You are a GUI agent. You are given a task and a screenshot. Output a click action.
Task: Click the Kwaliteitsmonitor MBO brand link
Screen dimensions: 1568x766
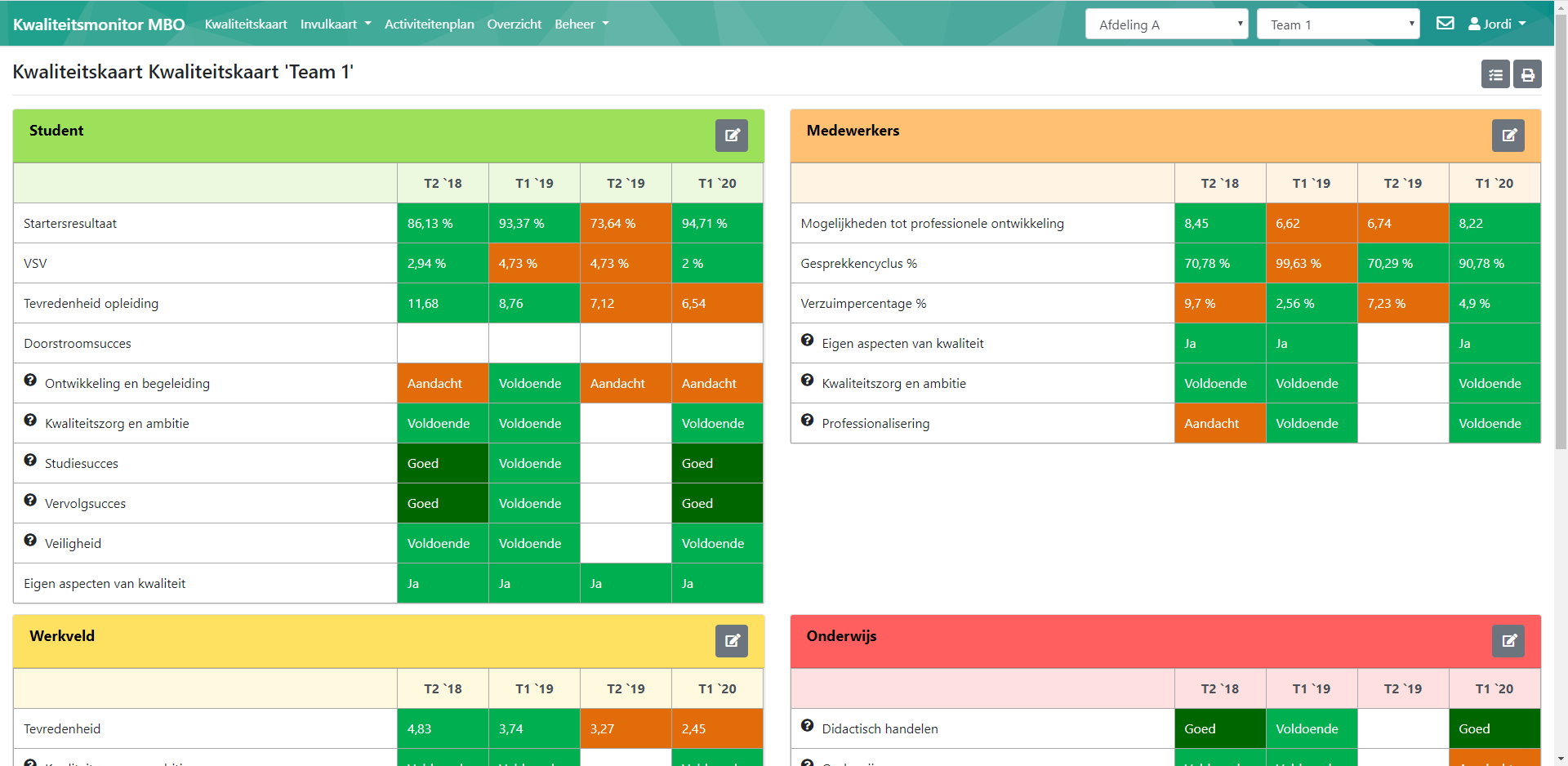click(x=99, y=24)
